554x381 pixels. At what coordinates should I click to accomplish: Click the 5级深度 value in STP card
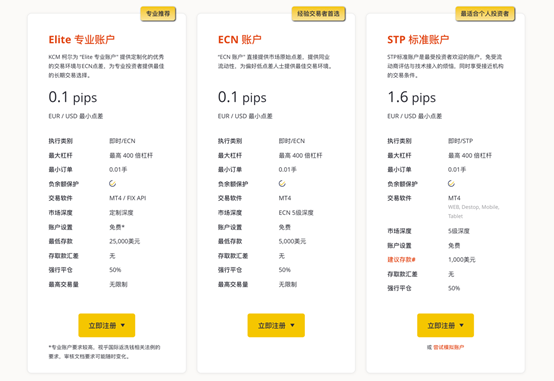(x=459, y=231)
